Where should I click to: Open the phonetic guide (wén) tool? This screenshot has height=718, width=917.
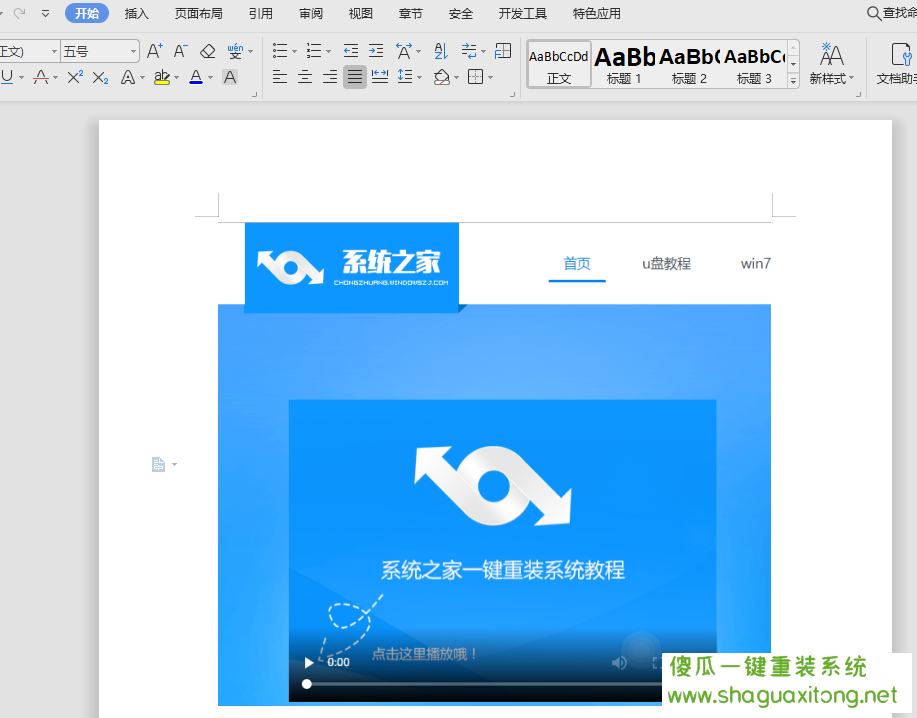pyautogui.click(x=235, y=51)
